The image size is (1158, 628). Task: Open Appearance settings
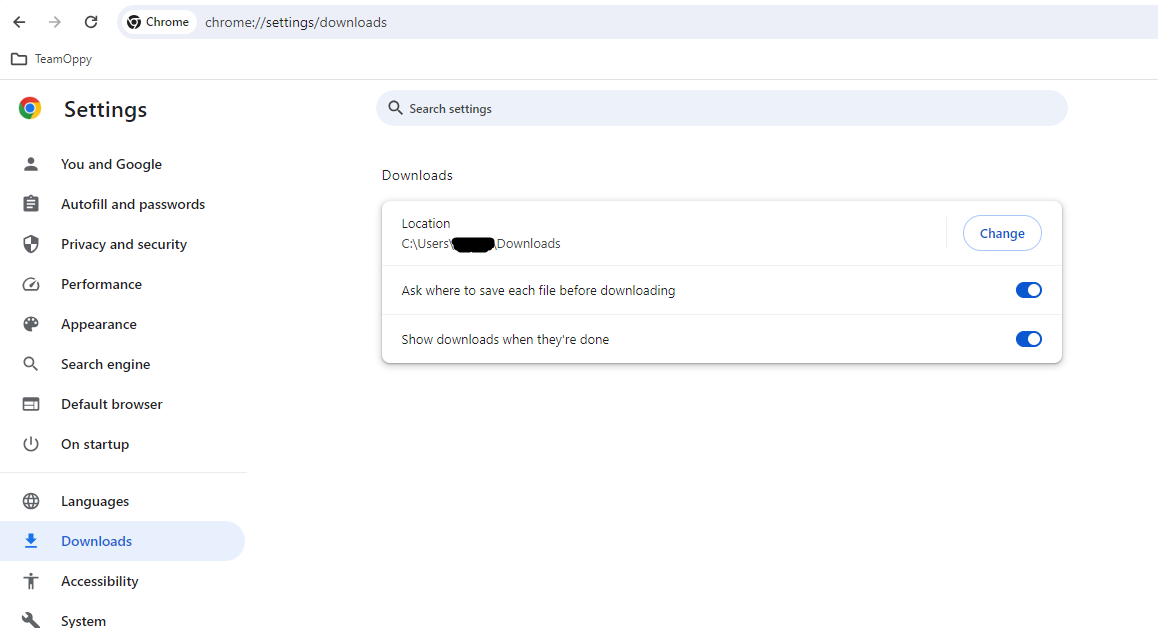point(99,323)
